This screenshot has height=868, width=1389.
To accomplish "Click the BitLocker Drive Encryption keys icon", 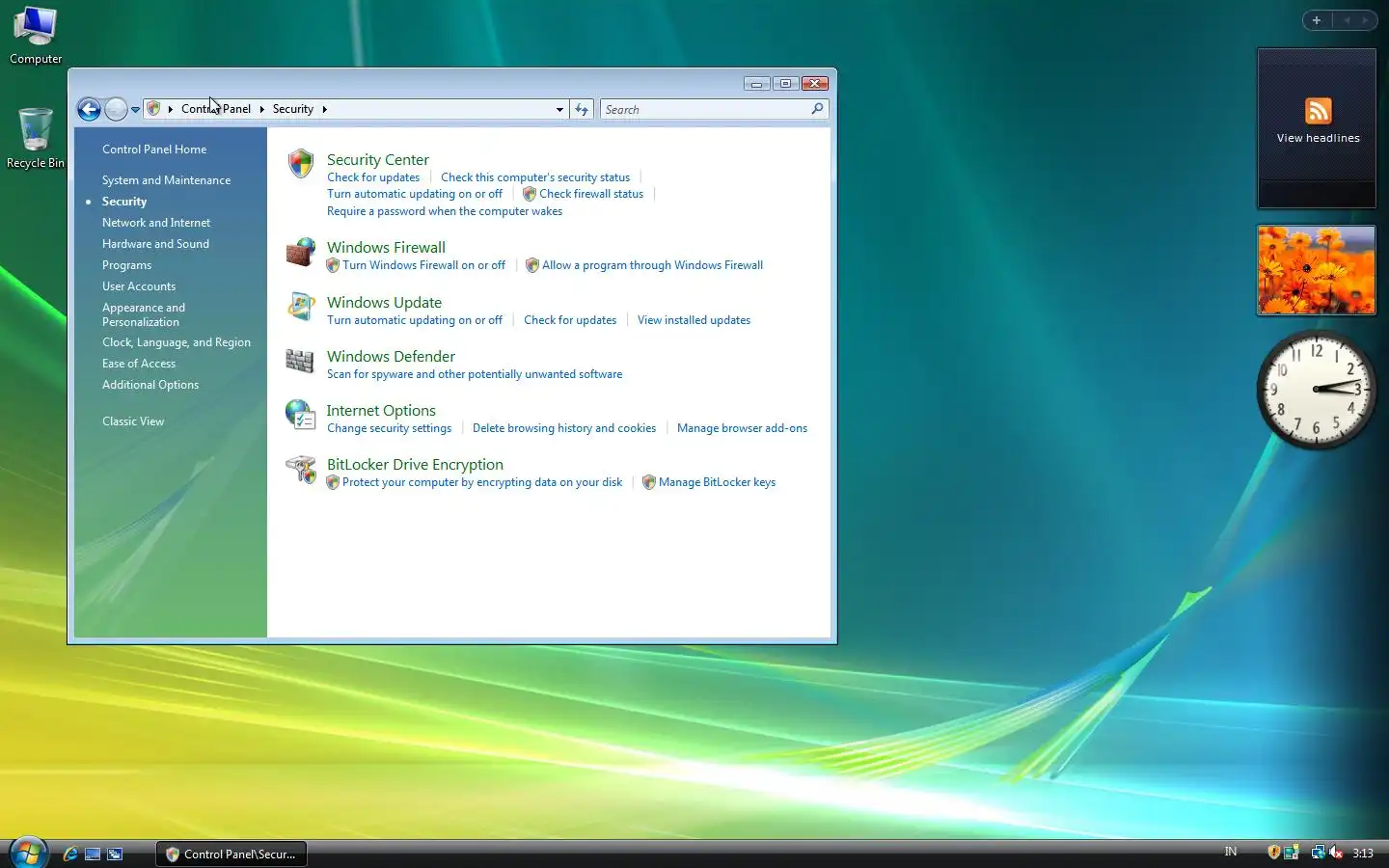I will (x=301, y=469).
